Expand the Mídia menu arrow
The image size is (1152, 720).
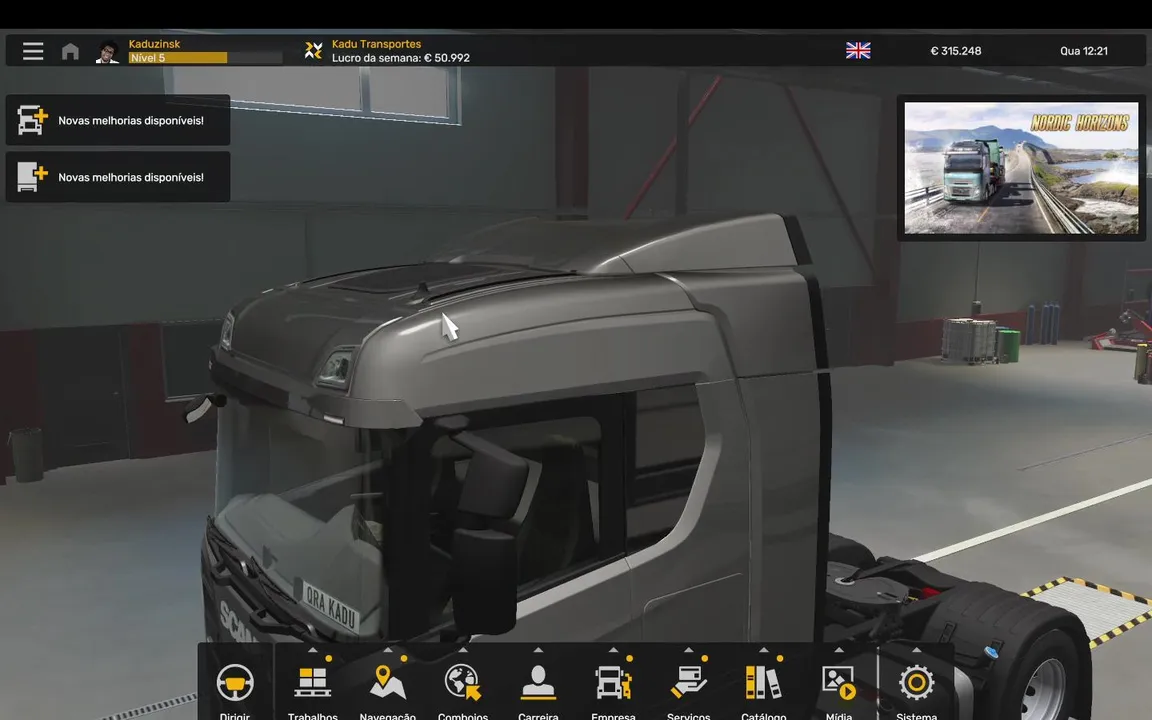tap(839, 650)
